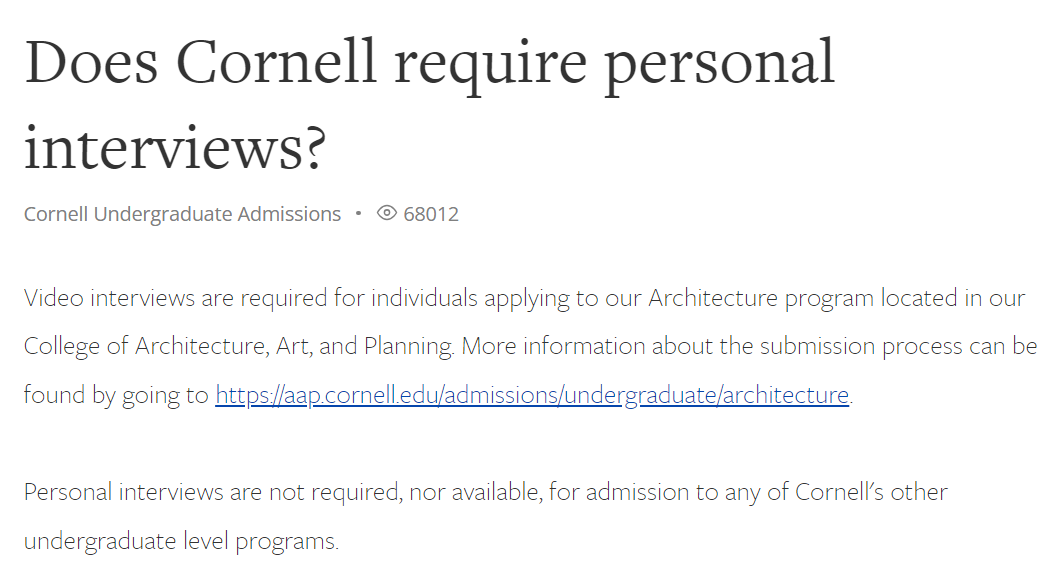The height and width of the screenshot is (574, 1053).
Task: Click the dot separator beside the author name
Action: (359, 213)
